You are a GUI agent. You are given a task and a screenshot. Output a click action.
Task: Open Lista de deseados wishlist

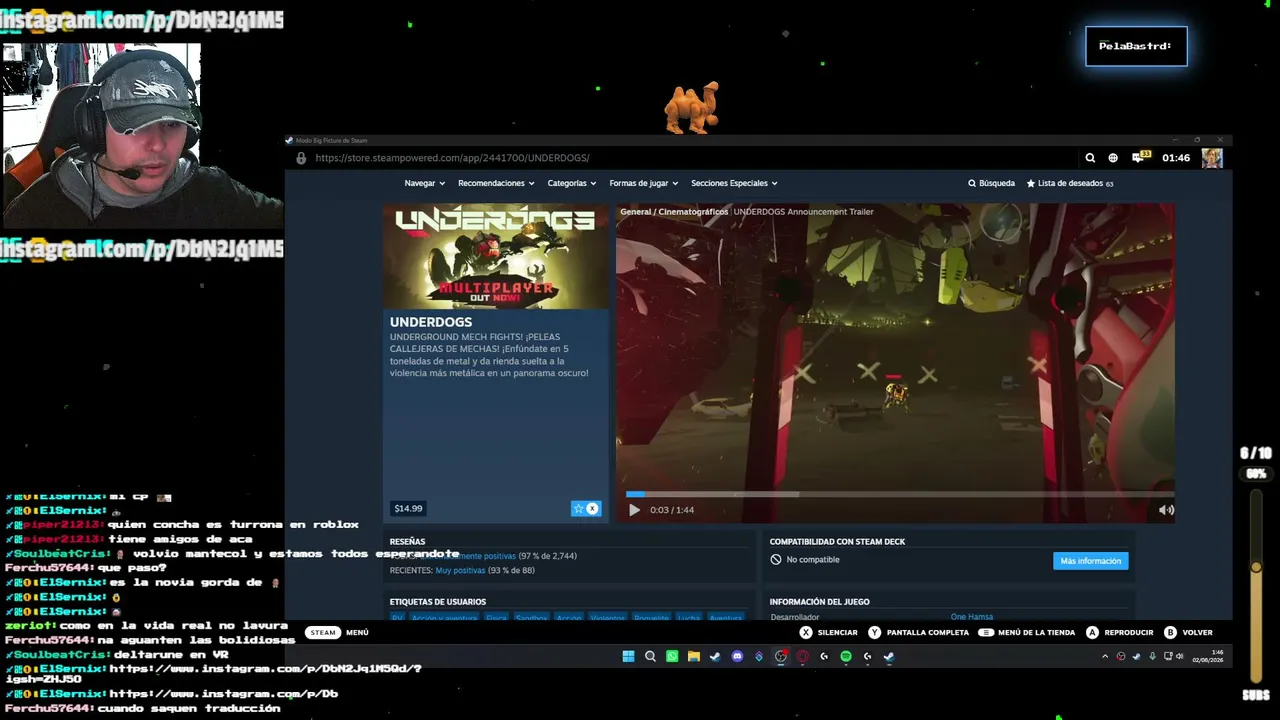click(1070, 183)
